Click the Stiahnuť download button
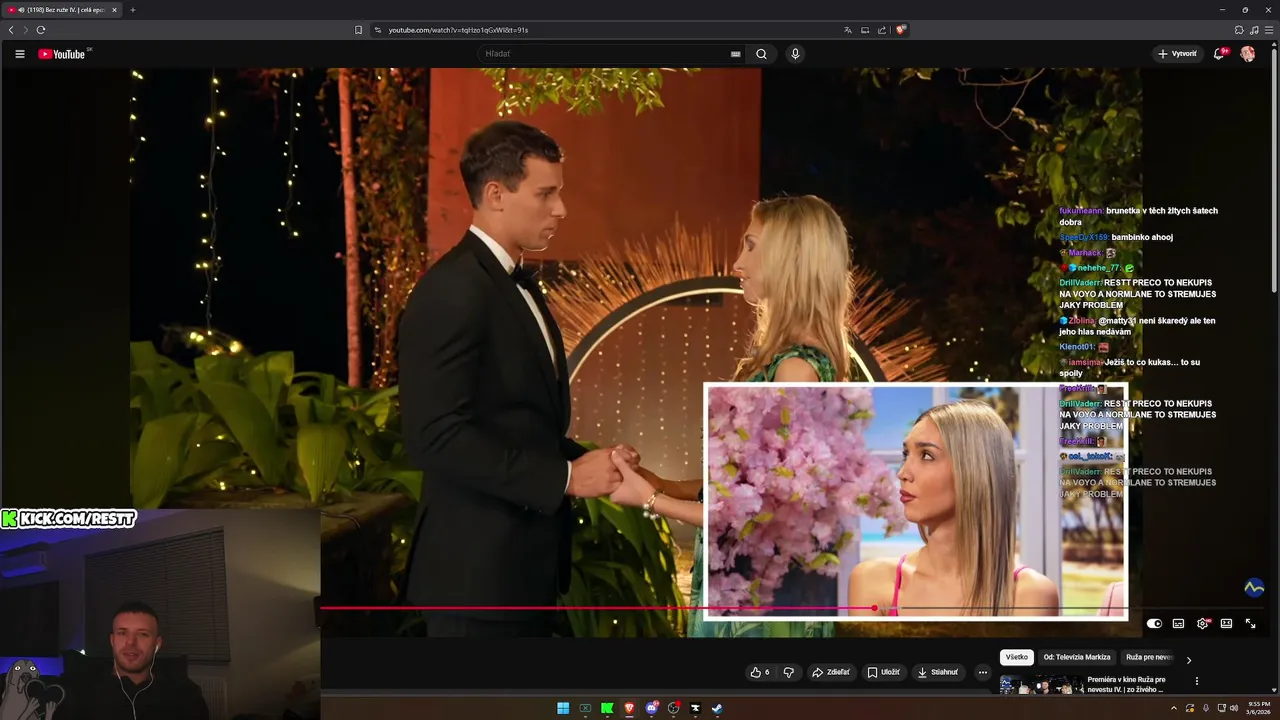The image size is (1280, 720). pyautogui.click(x=938, y=672)
